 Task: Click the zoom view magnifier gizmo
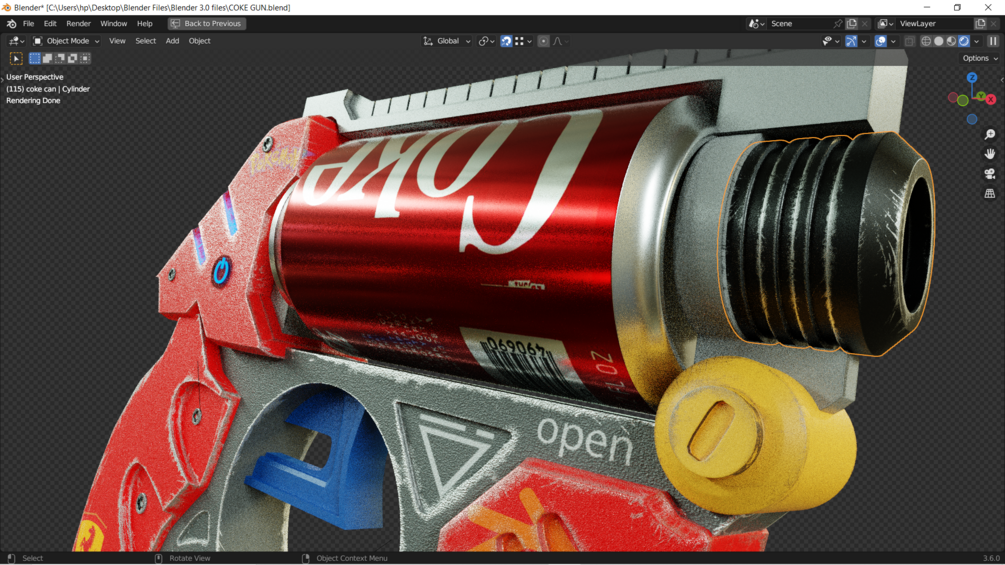point(990,135)
